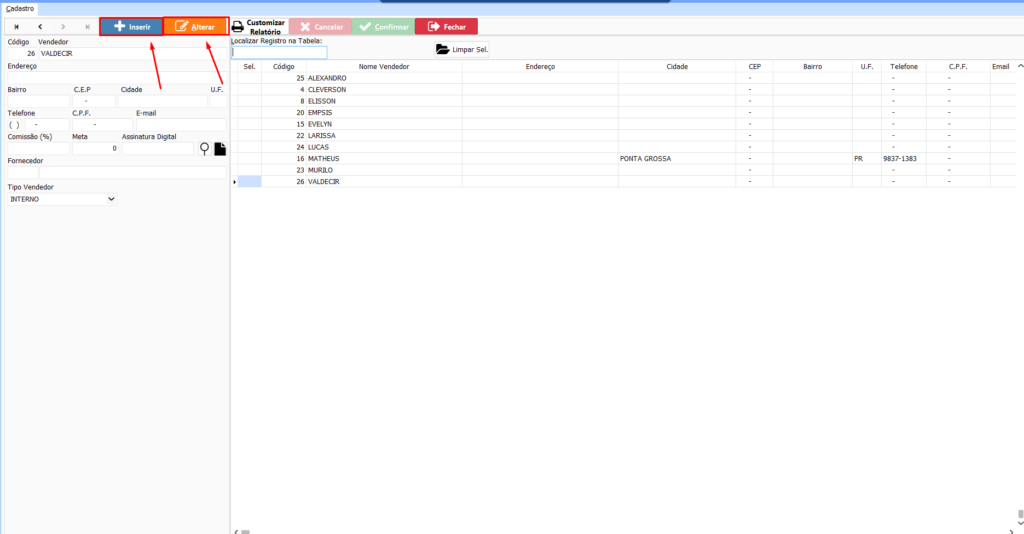Toggle Sel. cell for ALEXANDRO row

click(249, 78)
